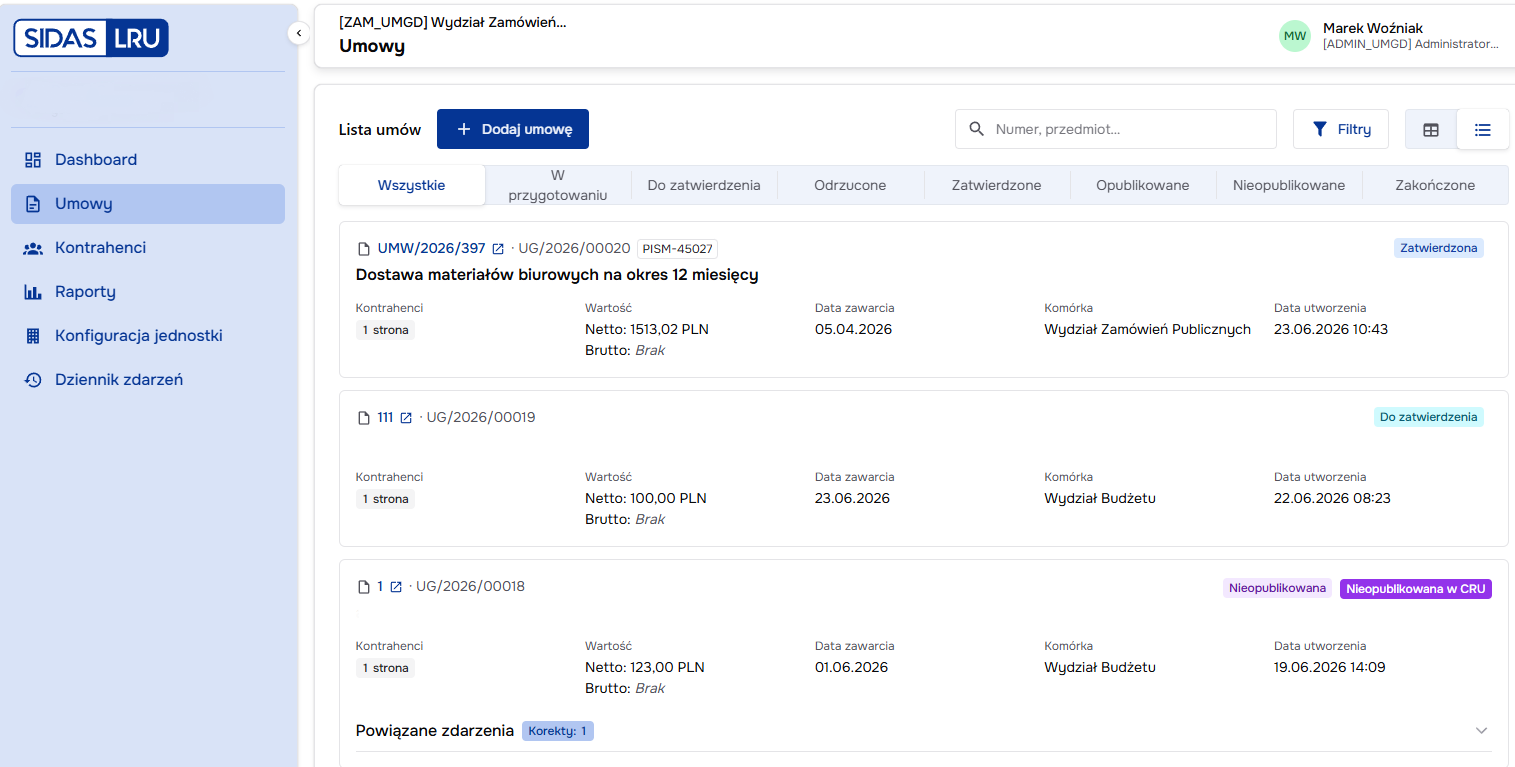Open the Dashboard sidebar icon
Screen dimensions: 1515x767
tap(33, 160)
